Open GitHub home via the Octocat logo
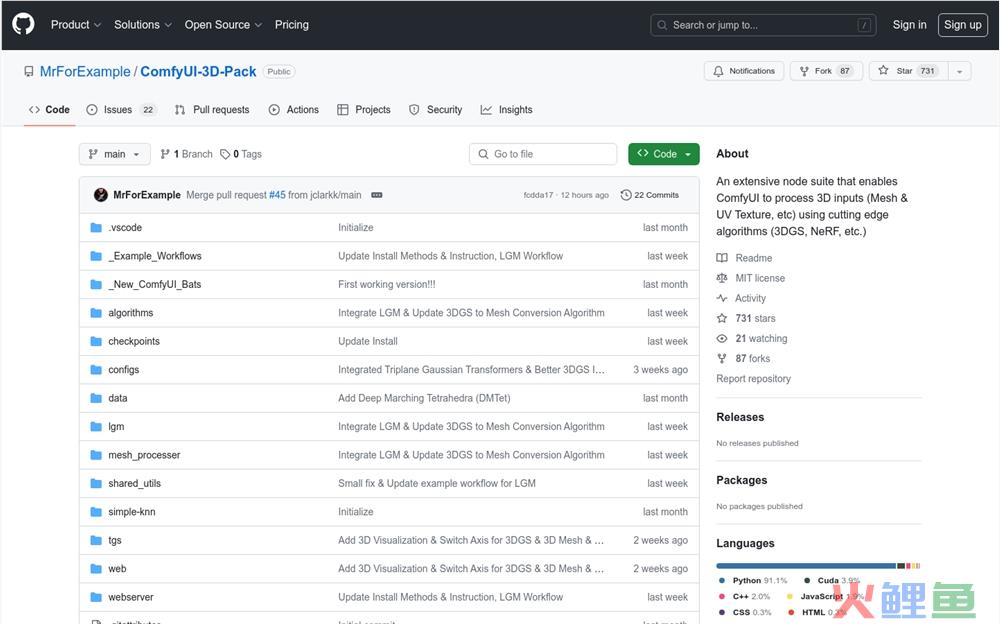 24,24
